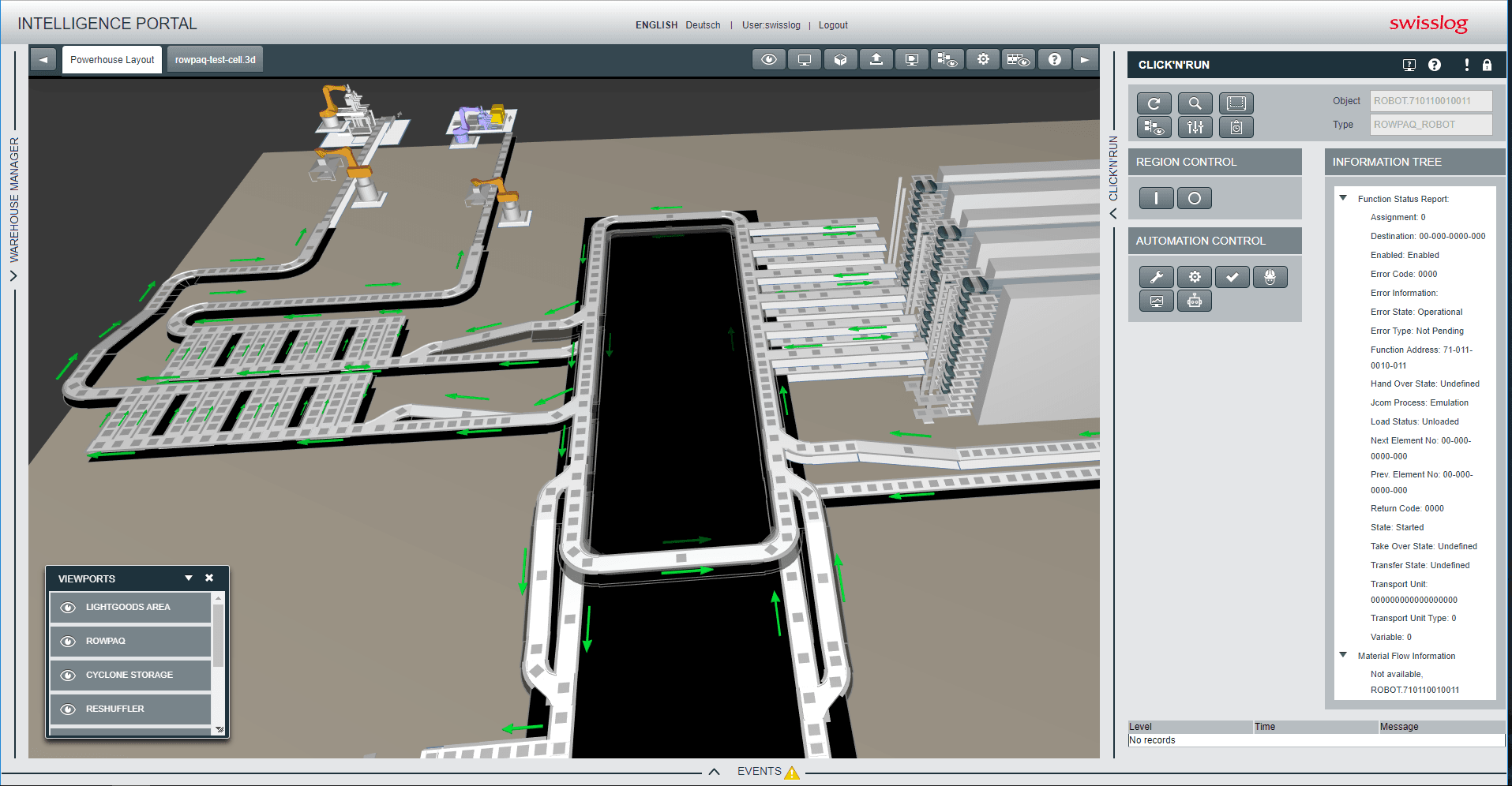Screen dimensions: 1512x786
Task: Click the 'Error State: Operational' tree row
Action: tap(1416, 313)
